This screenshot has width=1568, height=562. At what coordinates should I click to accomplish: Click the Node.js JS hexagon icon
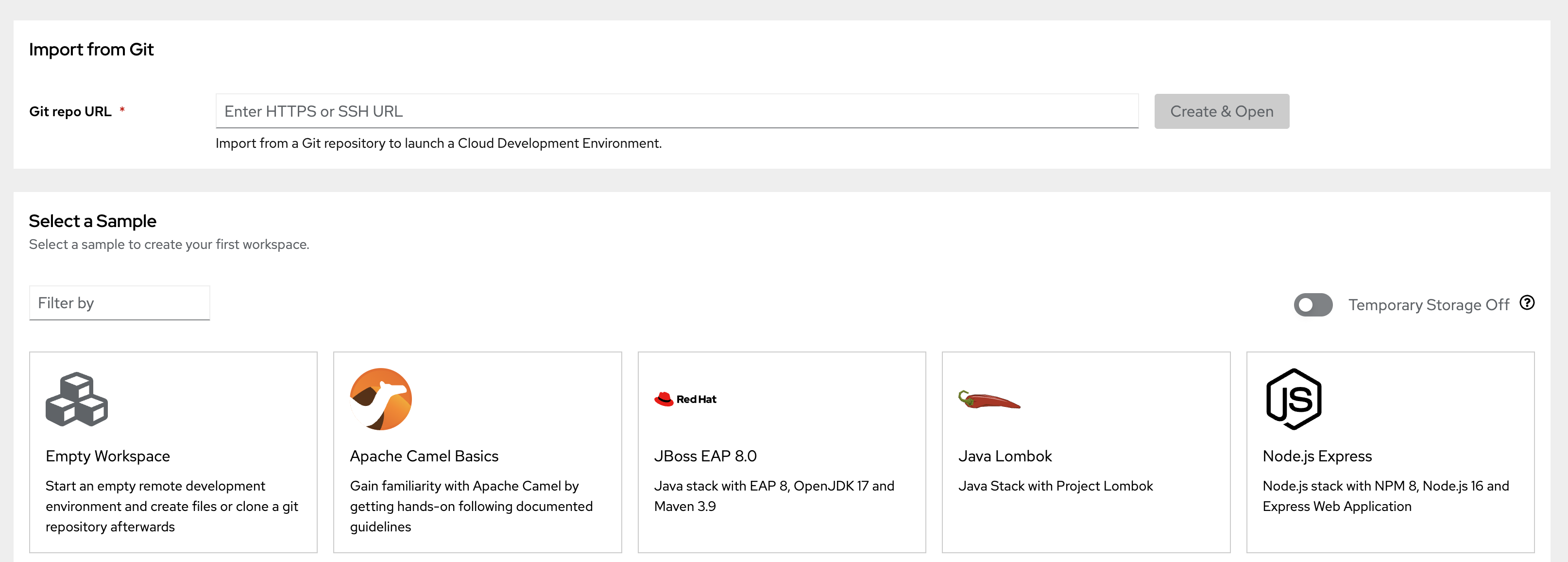click(x=1294, y=400)
